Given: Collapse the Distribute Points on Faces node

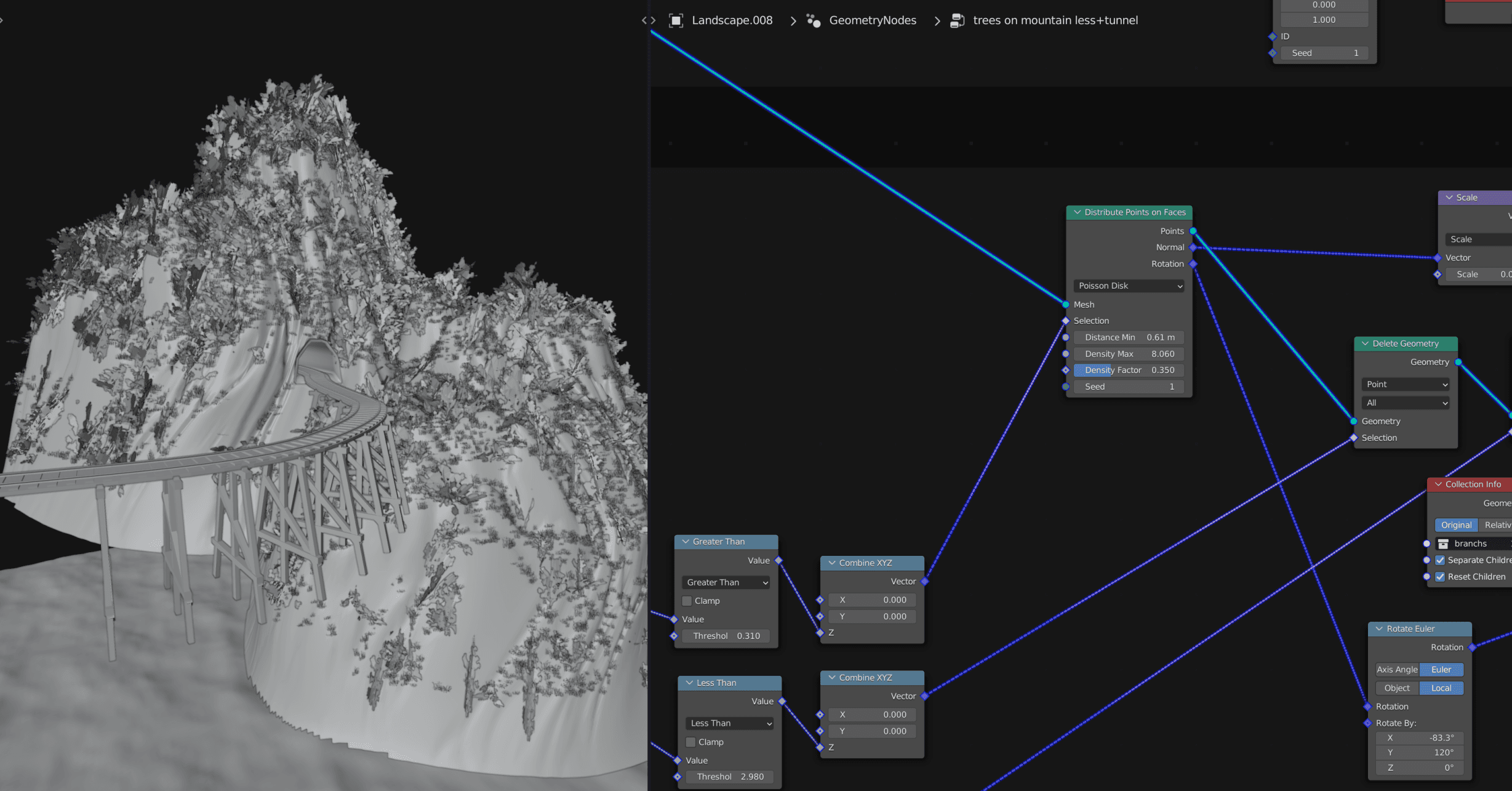Looking at the screenshot, I should pyautogui.click(x=1078, y=212).
